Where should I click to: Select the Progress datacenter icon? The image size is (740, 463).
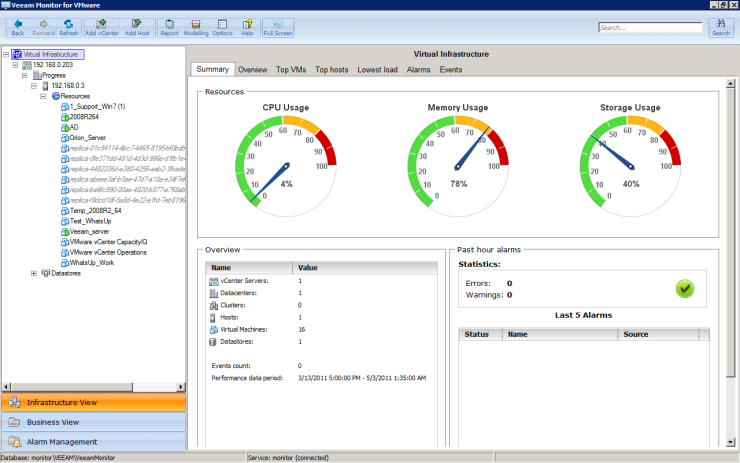[37, 75]
